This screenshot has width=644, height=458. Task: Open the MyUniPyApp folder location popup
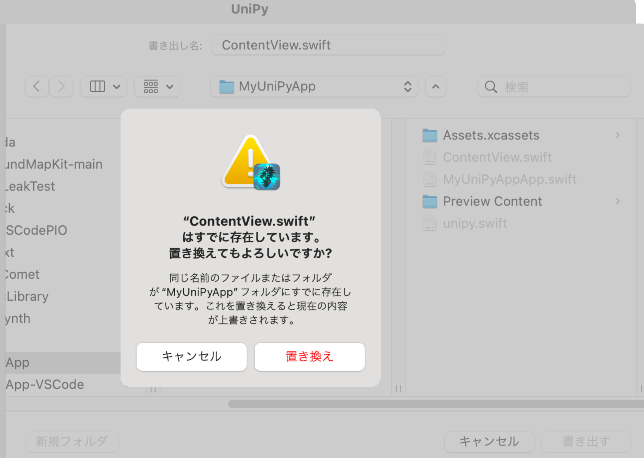tap(314, 87)
